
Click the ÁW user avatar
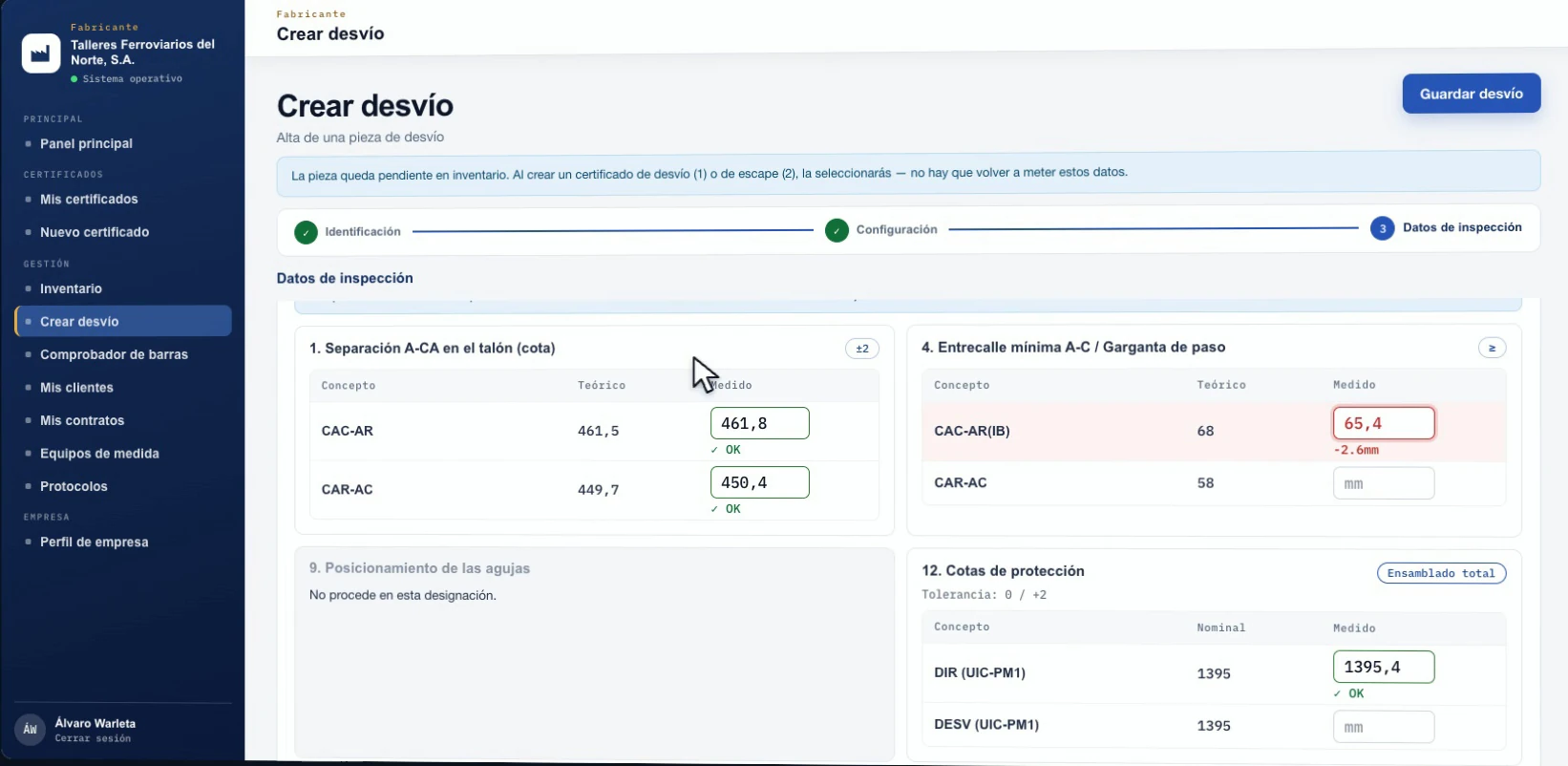pyautogui.click(x=31, y=730)
